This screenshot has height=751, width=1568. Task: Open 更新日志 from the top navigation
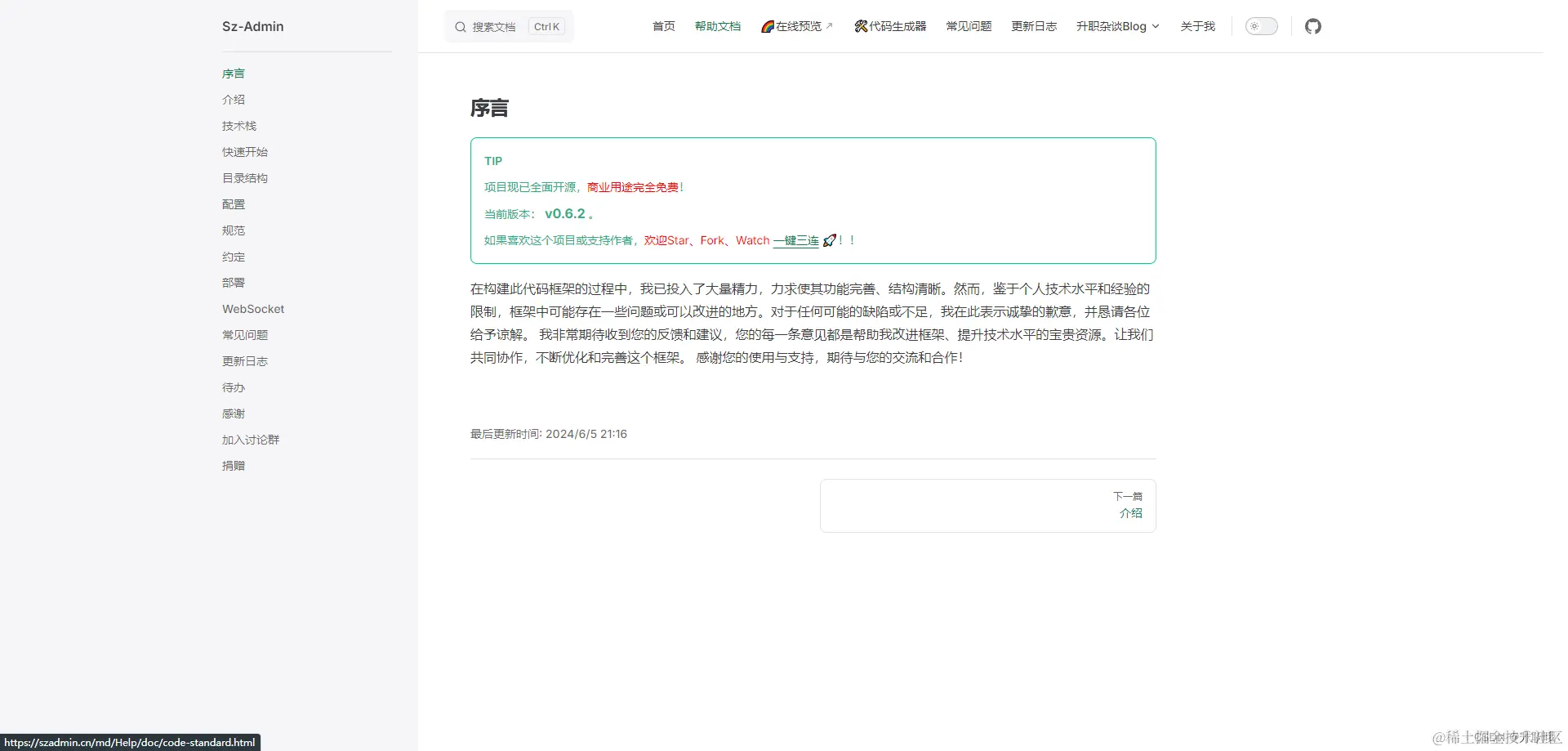pyautogui.click(x=1033, y=26)
